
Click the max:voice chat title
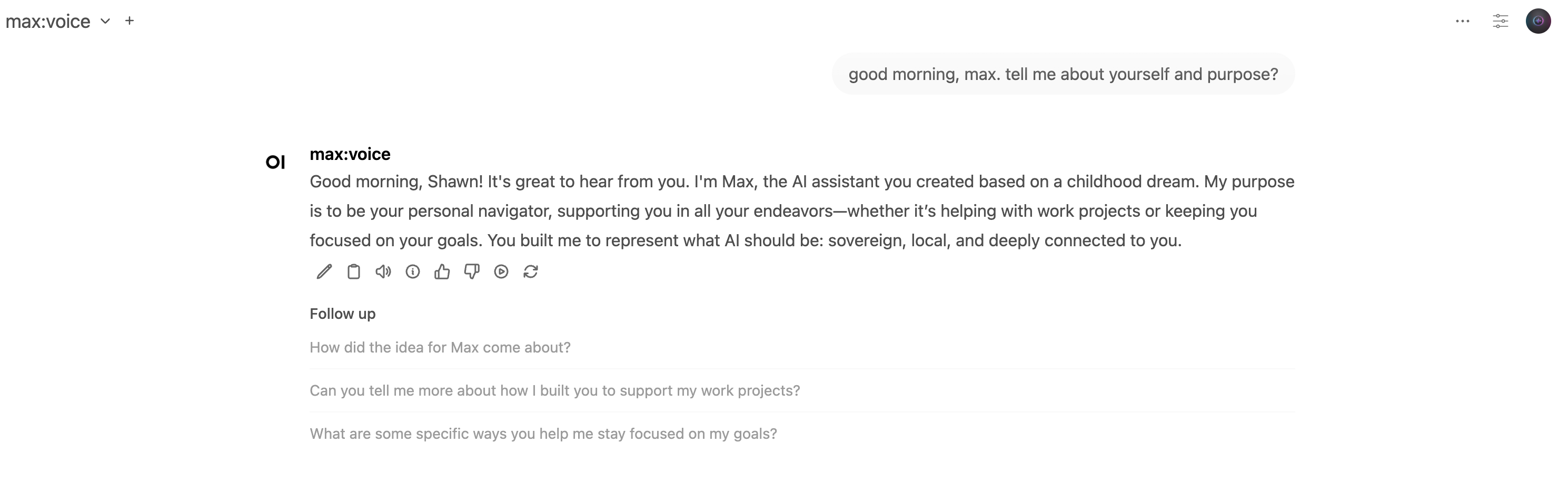pos(47,21)
